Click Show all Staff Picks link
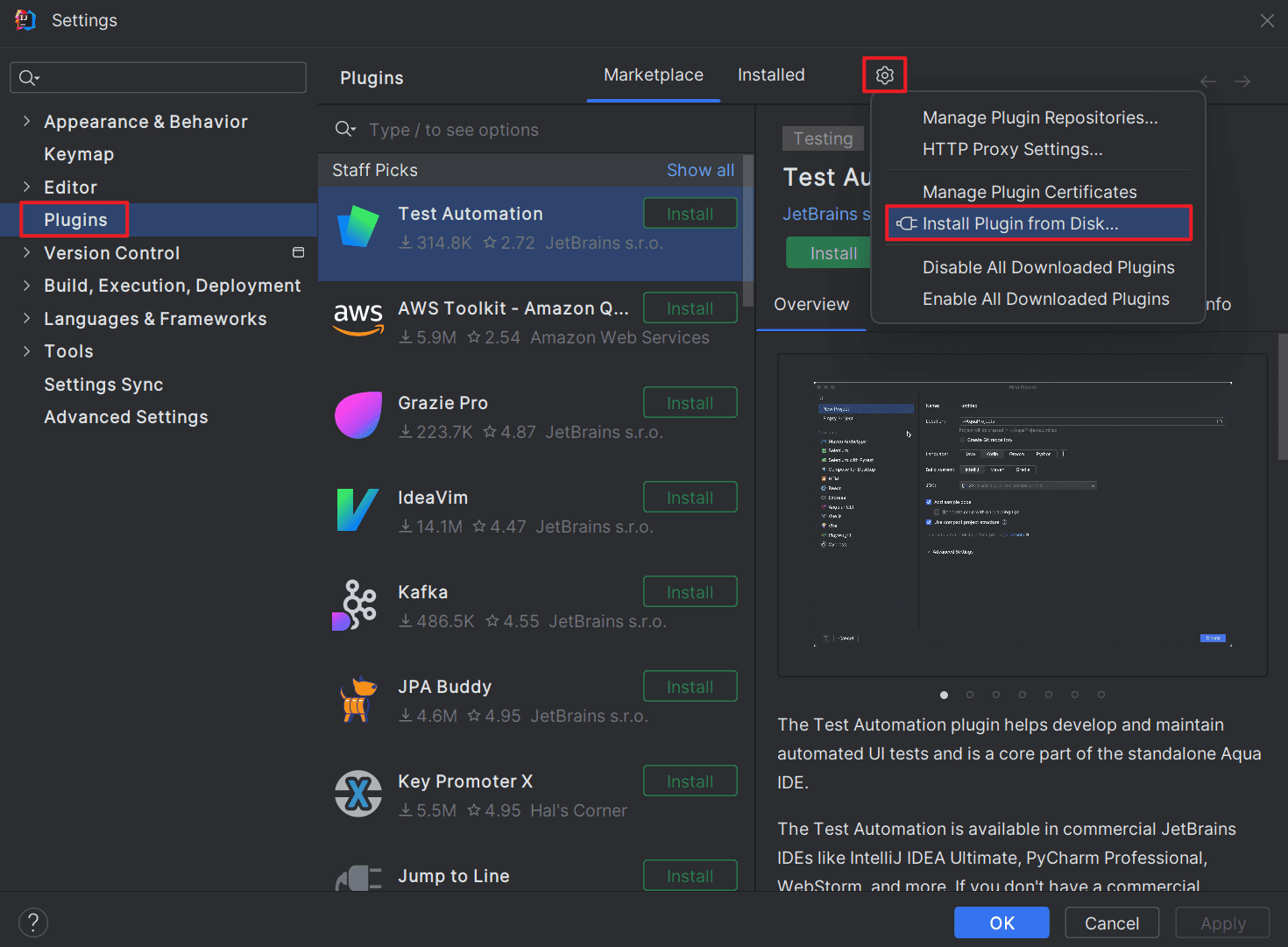 pyautogui.click(x=700, y=170)
